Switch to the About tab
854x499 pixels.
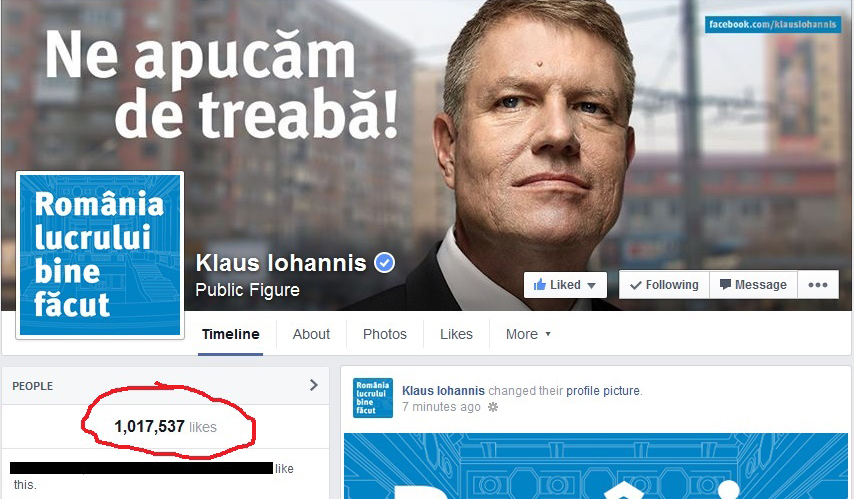click(x=311, y=334)
